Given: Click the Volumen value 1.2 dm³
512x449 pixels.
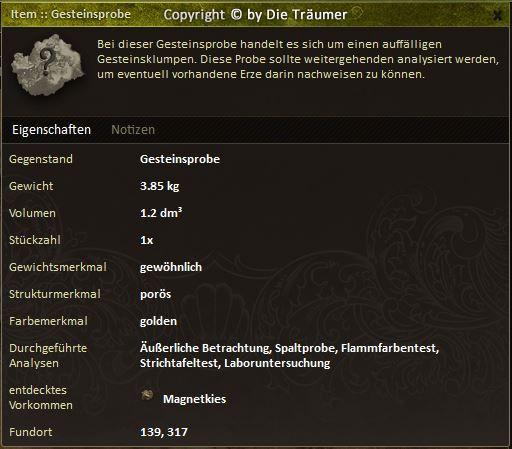Looking at the screenshot, I should click(161, 213).
